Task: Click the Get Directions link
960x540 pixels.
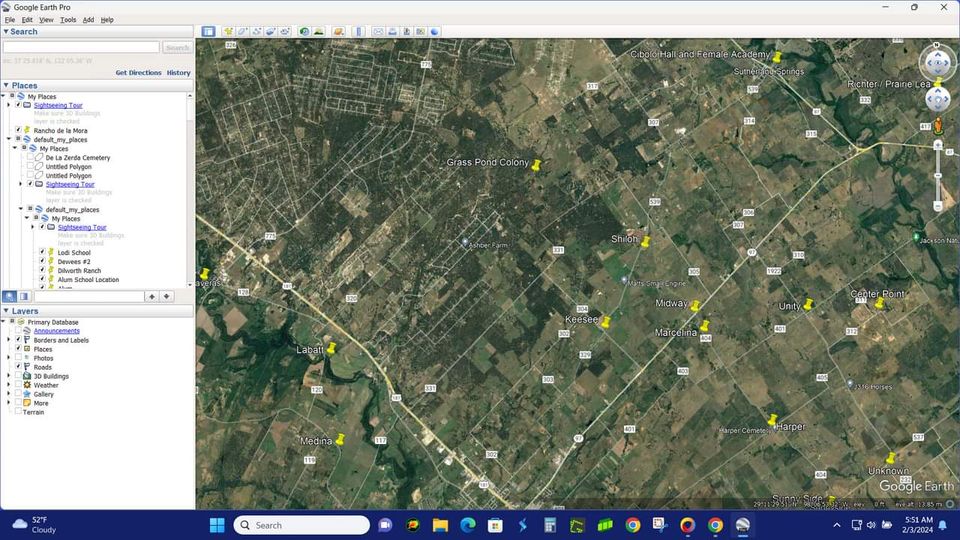Action: pos(138,72)
